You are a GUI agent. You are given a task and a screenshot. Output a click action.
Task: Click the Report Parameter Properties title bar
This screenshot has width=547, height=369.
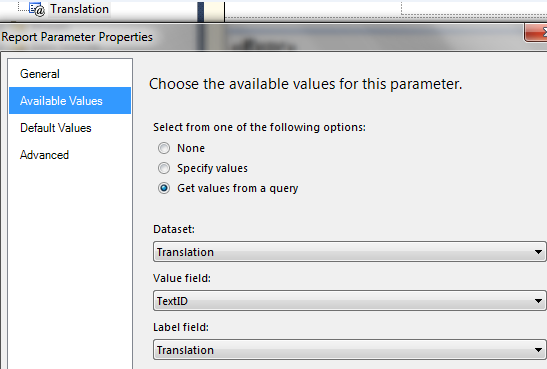(x=262, y=37)
